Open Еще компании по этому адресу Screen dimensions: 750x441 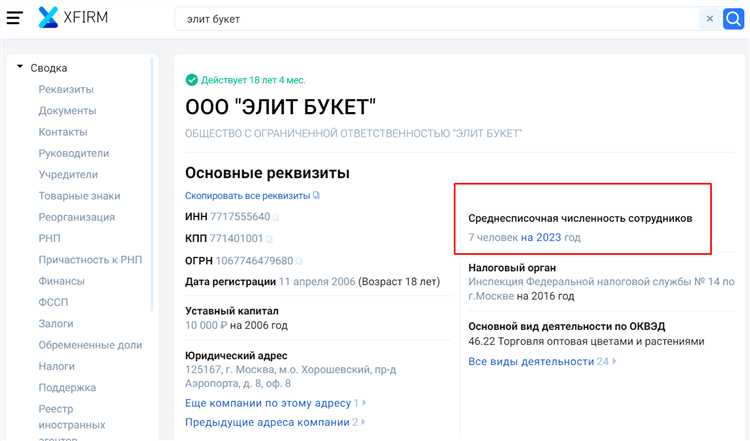268,403
